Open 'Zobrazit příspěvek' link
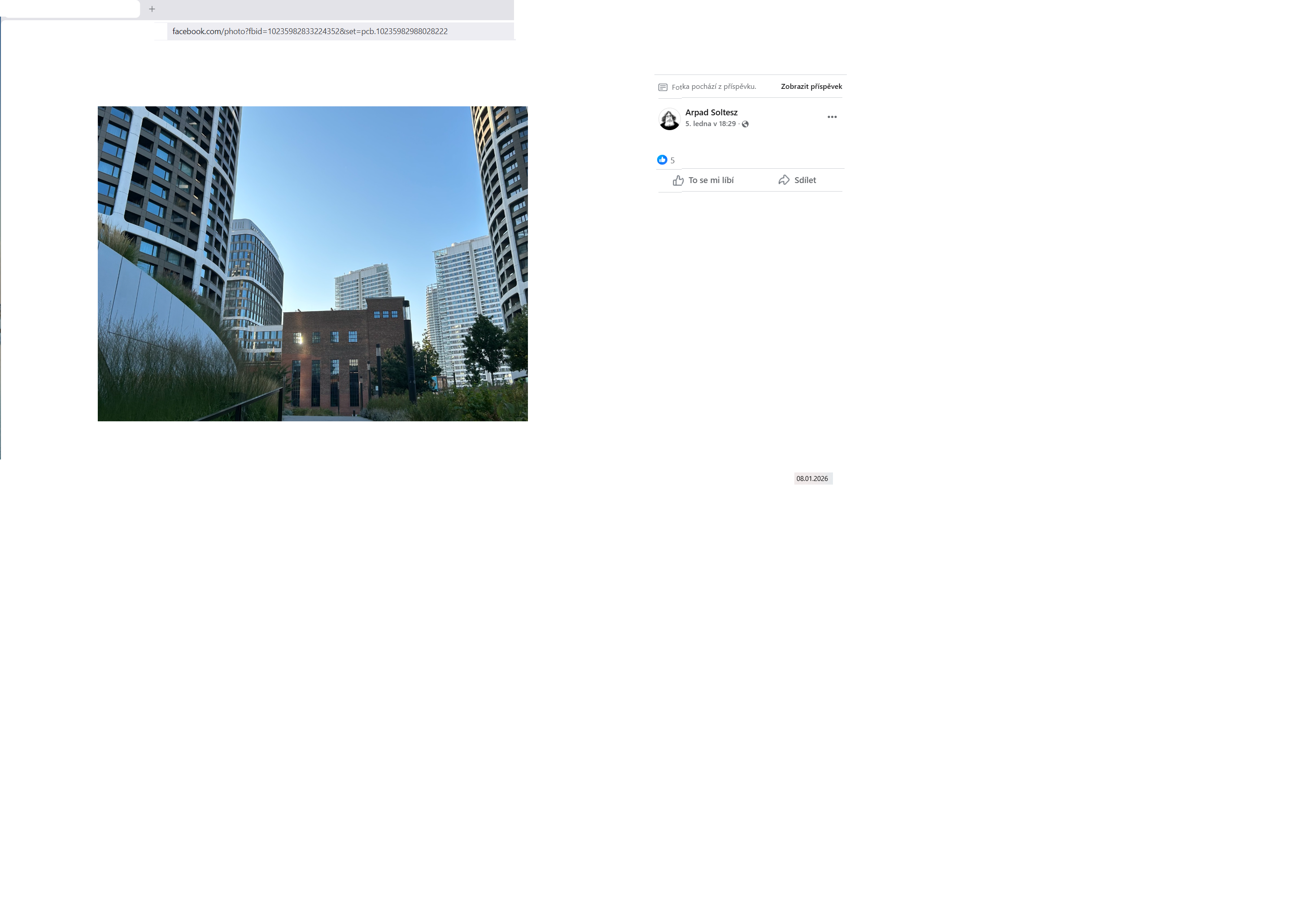Viewport: 1316px width, 918px height. click(x=811, y=87)
